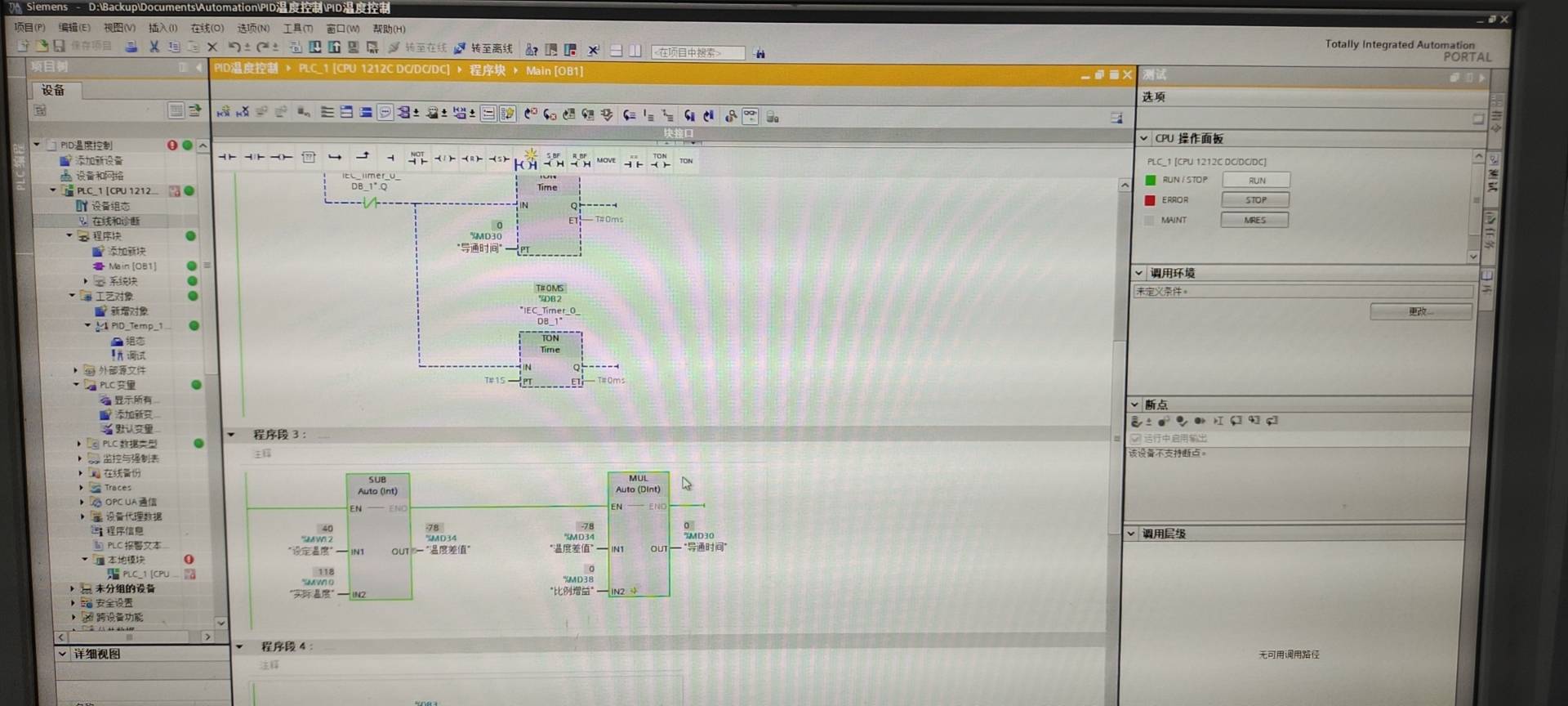Click the Redo arrow icon
Screen dimensions: 1568x706
tap(263, 47)
